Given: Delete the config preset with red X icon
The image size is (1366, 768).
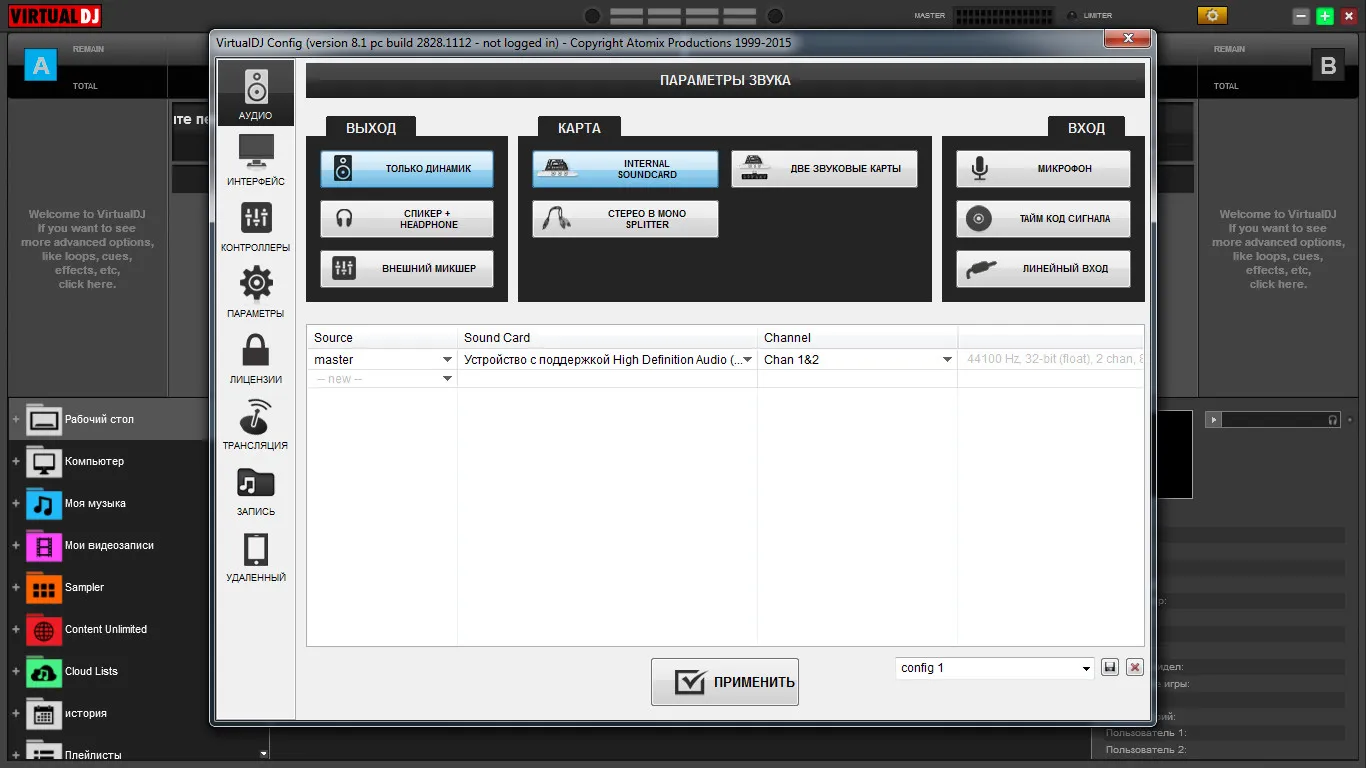Looking at the screenshot, I should (1134, 667).
